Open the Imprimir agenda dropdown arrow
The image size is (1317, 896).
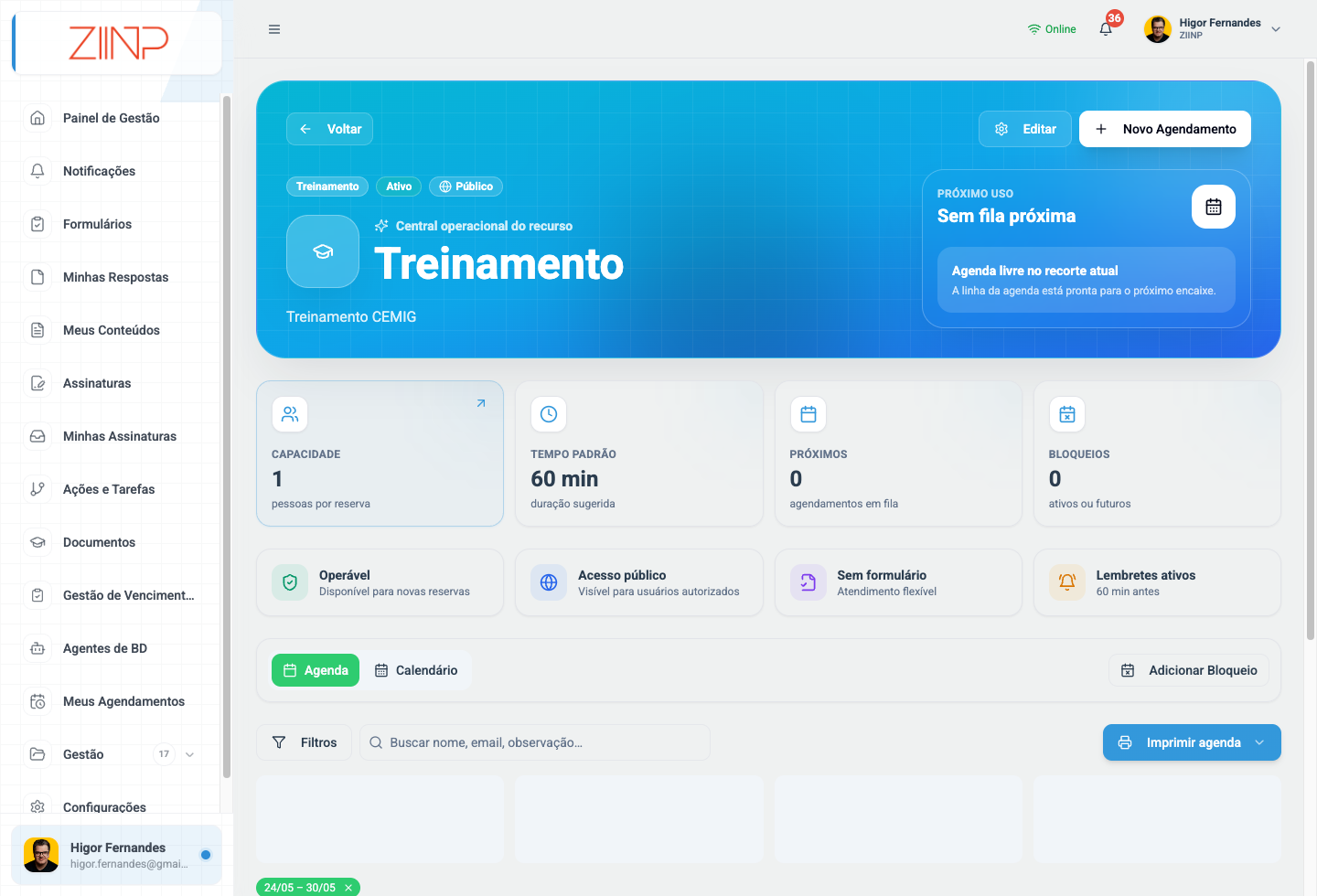tap(1260, 742)
